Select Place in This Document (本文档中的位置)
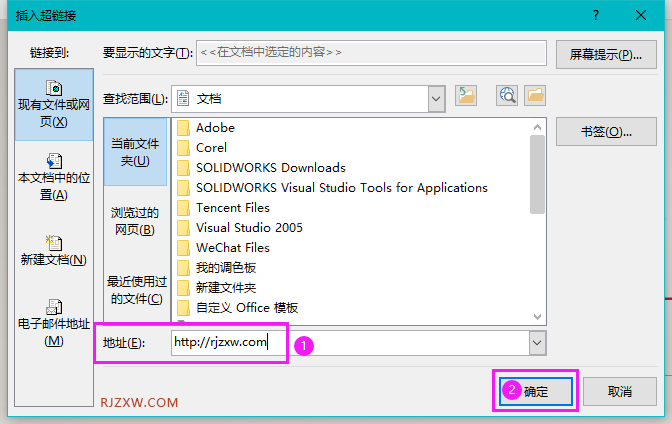The image size is (672, 424). click(54, 177)
